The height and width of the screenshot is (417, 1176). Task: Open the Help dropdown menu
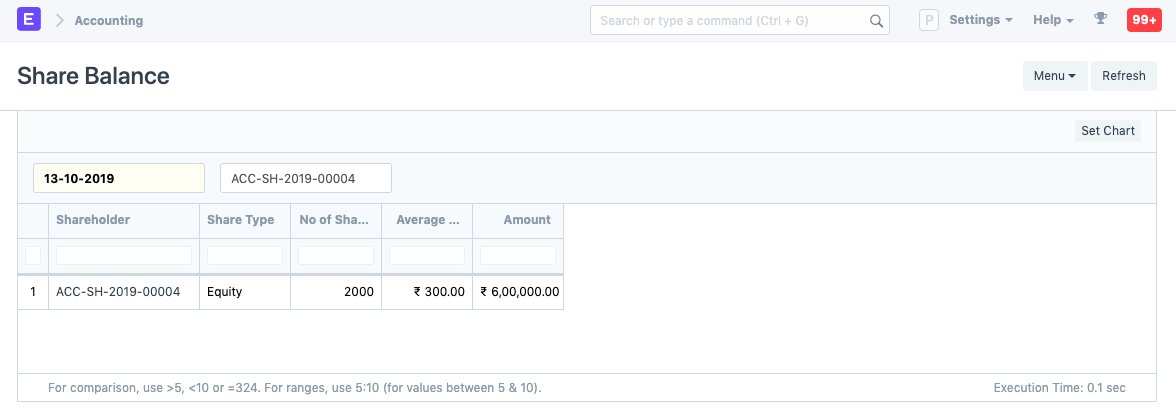coord(1053,20)
